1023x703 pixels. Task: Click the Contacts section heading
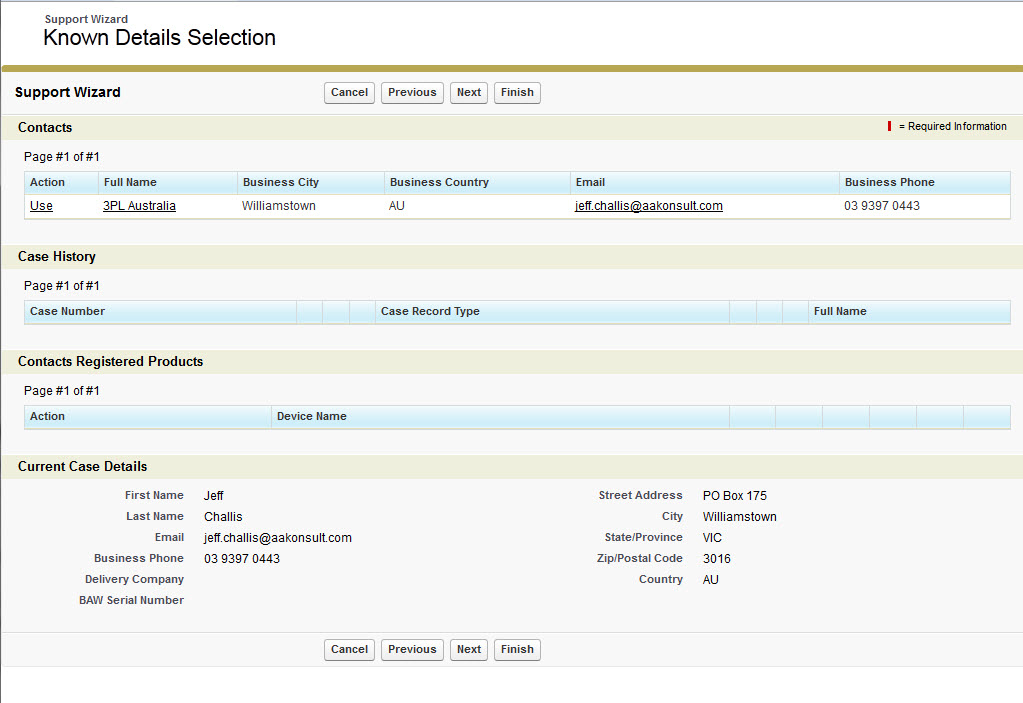45,128
